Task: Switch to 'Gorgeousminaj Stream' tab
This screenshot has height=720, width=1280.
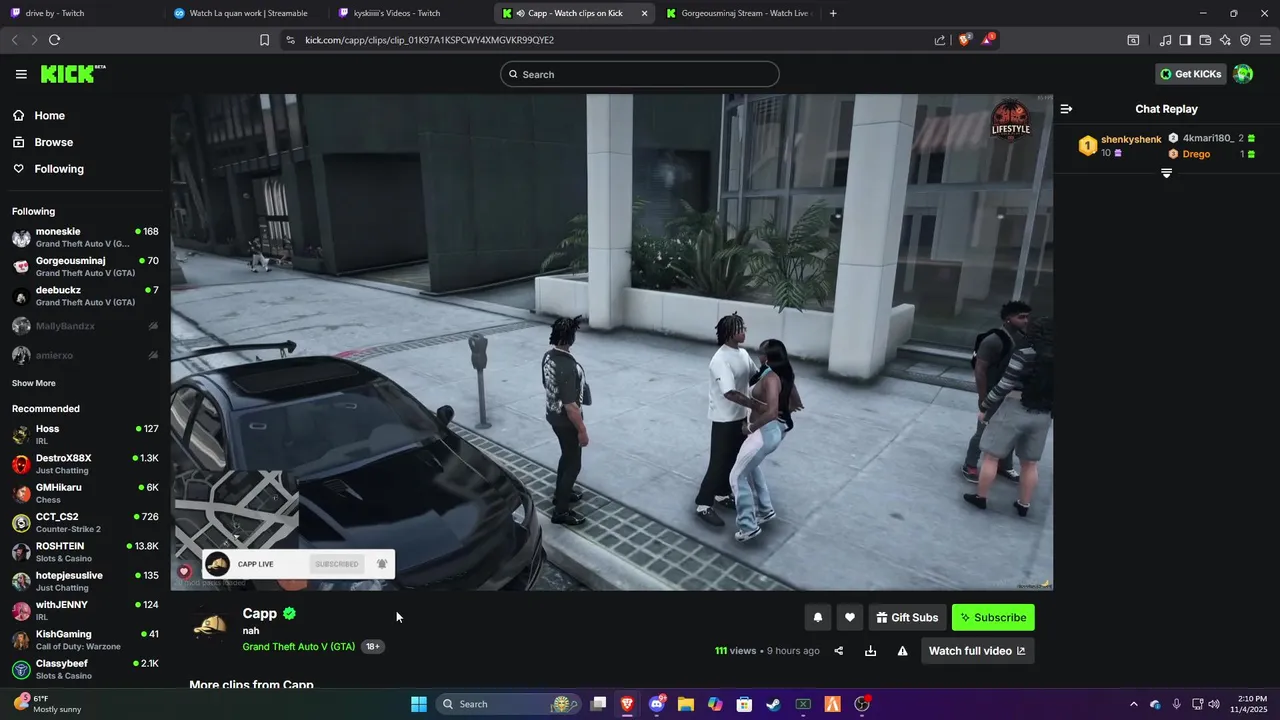Action: pos(739,13)
